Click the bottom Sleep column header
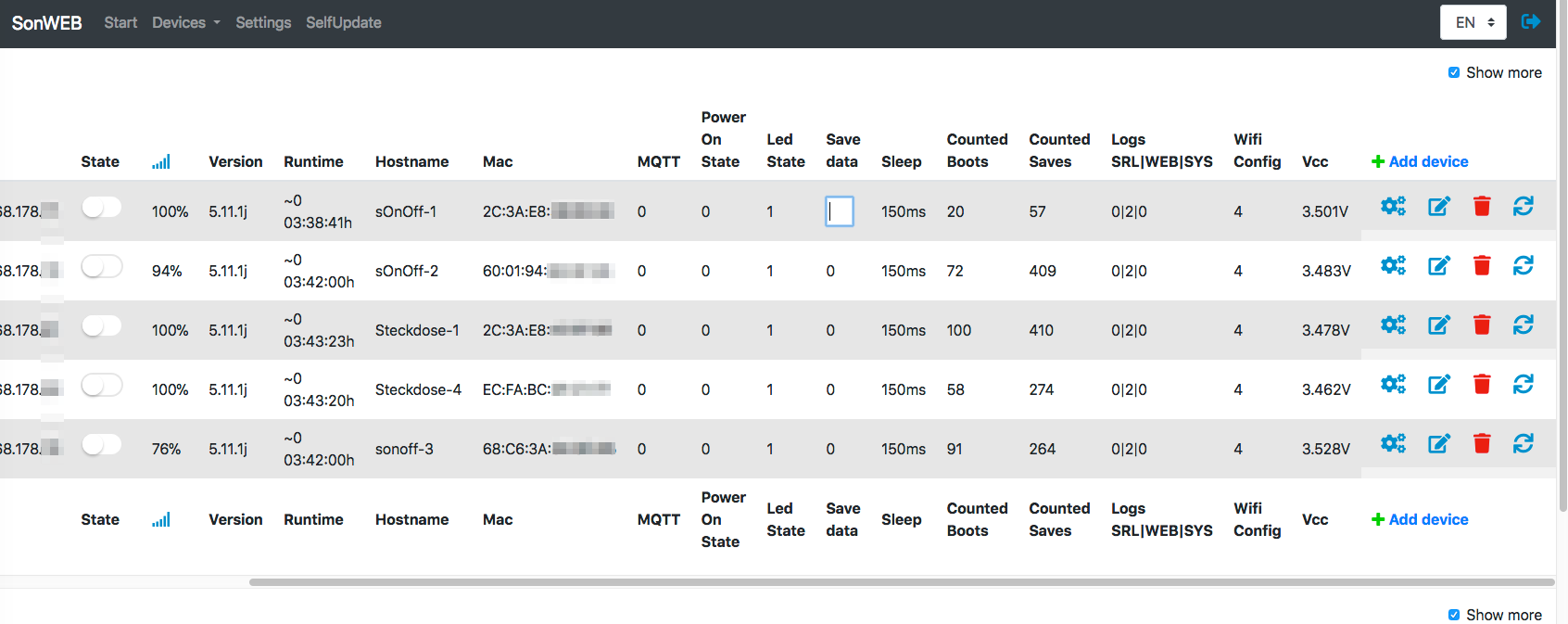Image resolution: width=1568 pixels, height=624 pixels. click(901, 519)
